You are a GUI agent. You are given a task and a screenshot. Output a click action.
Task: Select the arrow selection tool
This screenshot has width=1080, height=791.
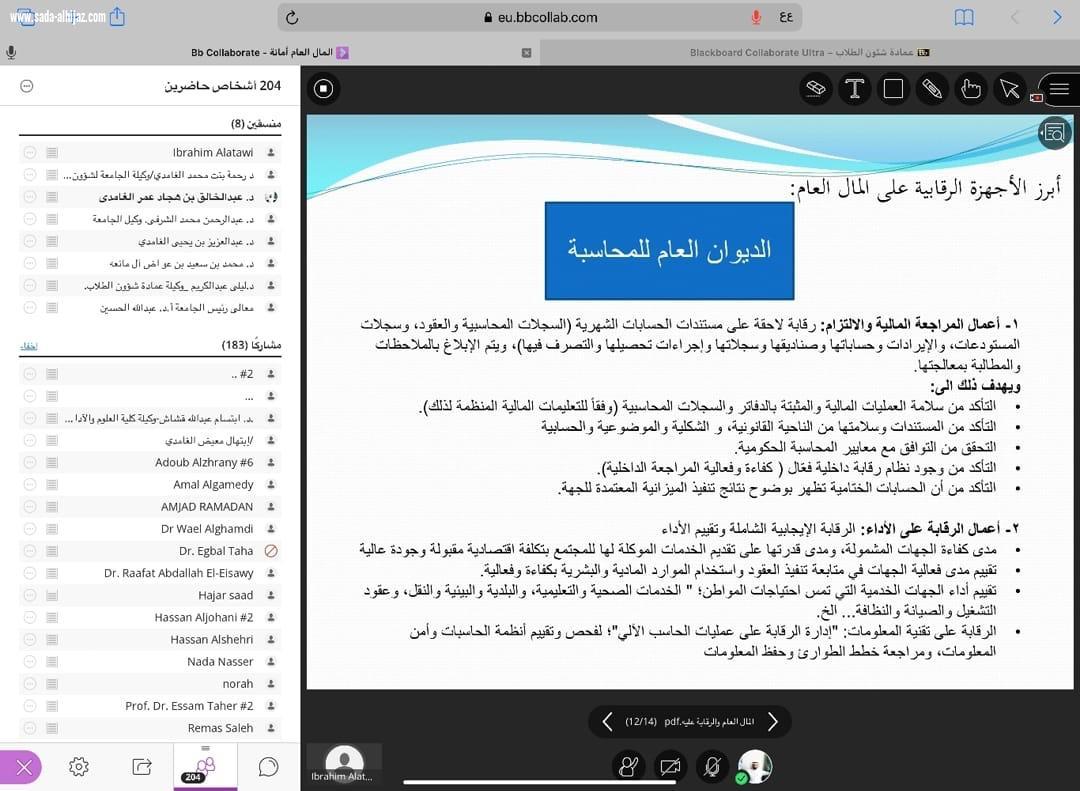(x=1010, y=89)
